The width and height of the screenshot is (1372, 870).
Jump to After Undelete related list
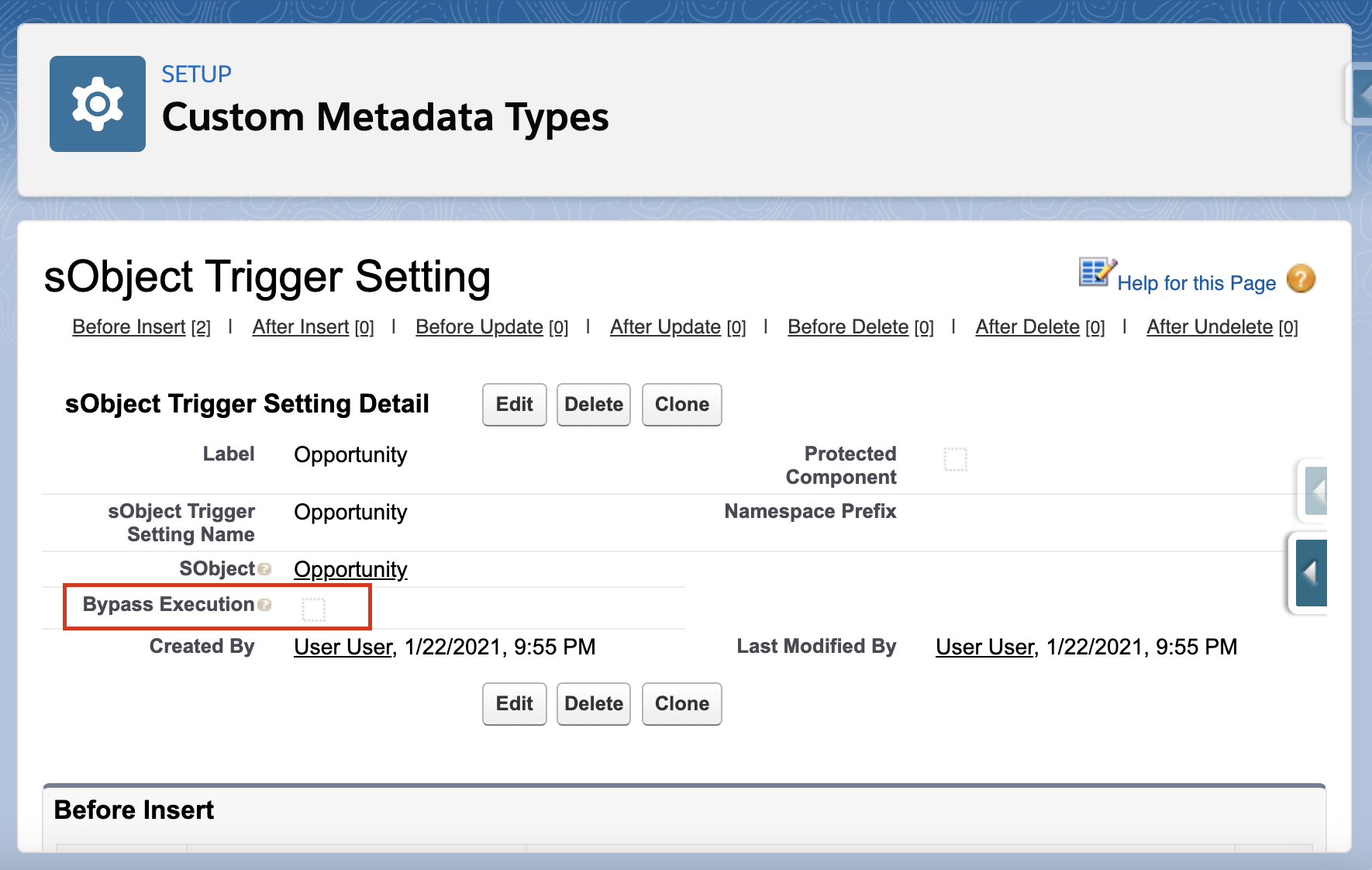(x=1222, y=327)
